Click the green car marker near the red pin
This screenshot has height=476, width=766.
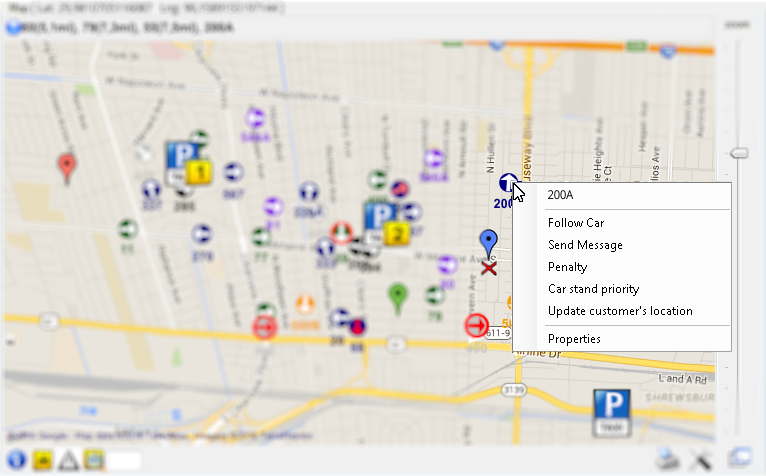click(x=128, y=229)
